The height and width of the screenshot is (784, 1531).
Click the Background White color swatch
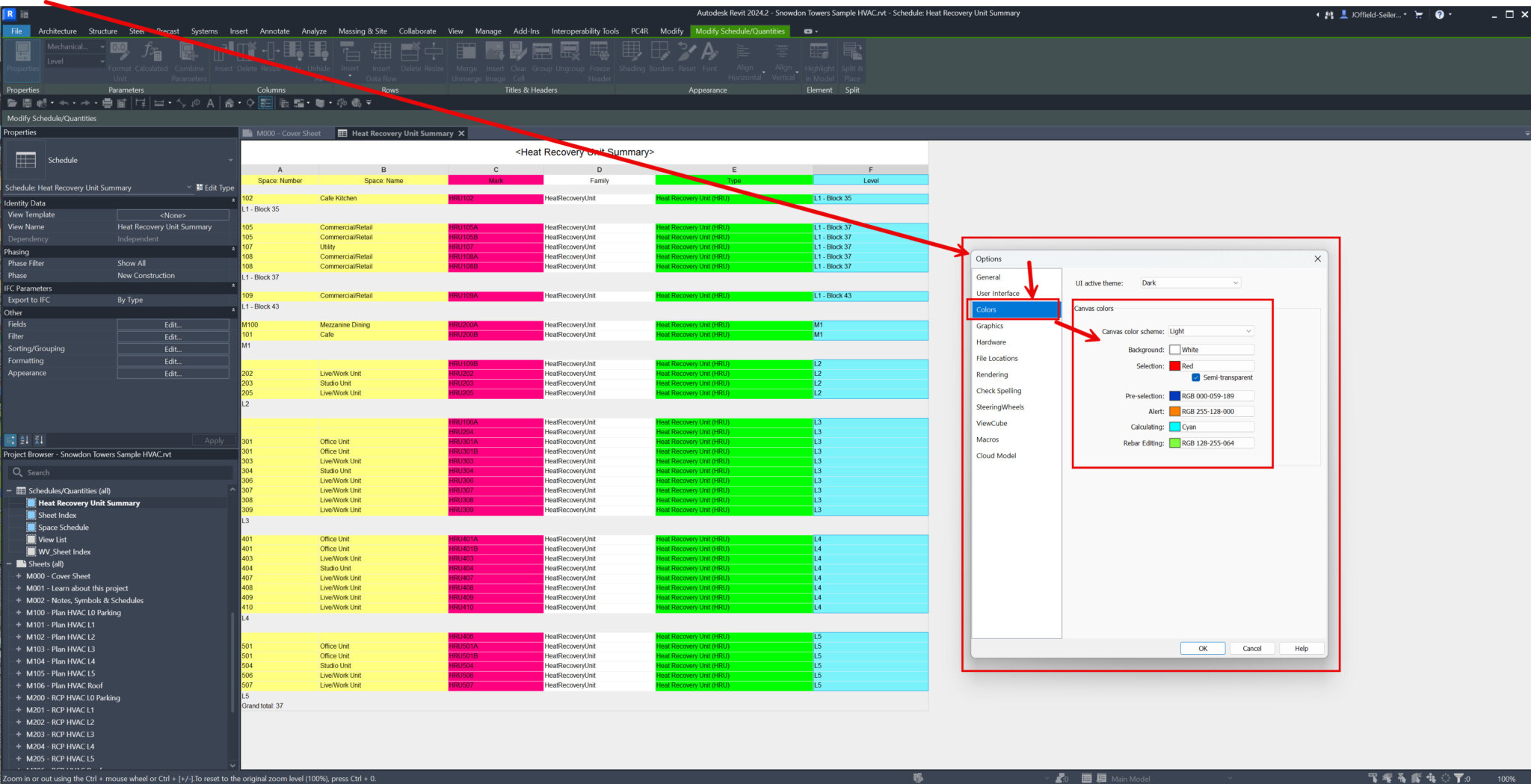click(x=1174, y=350)
